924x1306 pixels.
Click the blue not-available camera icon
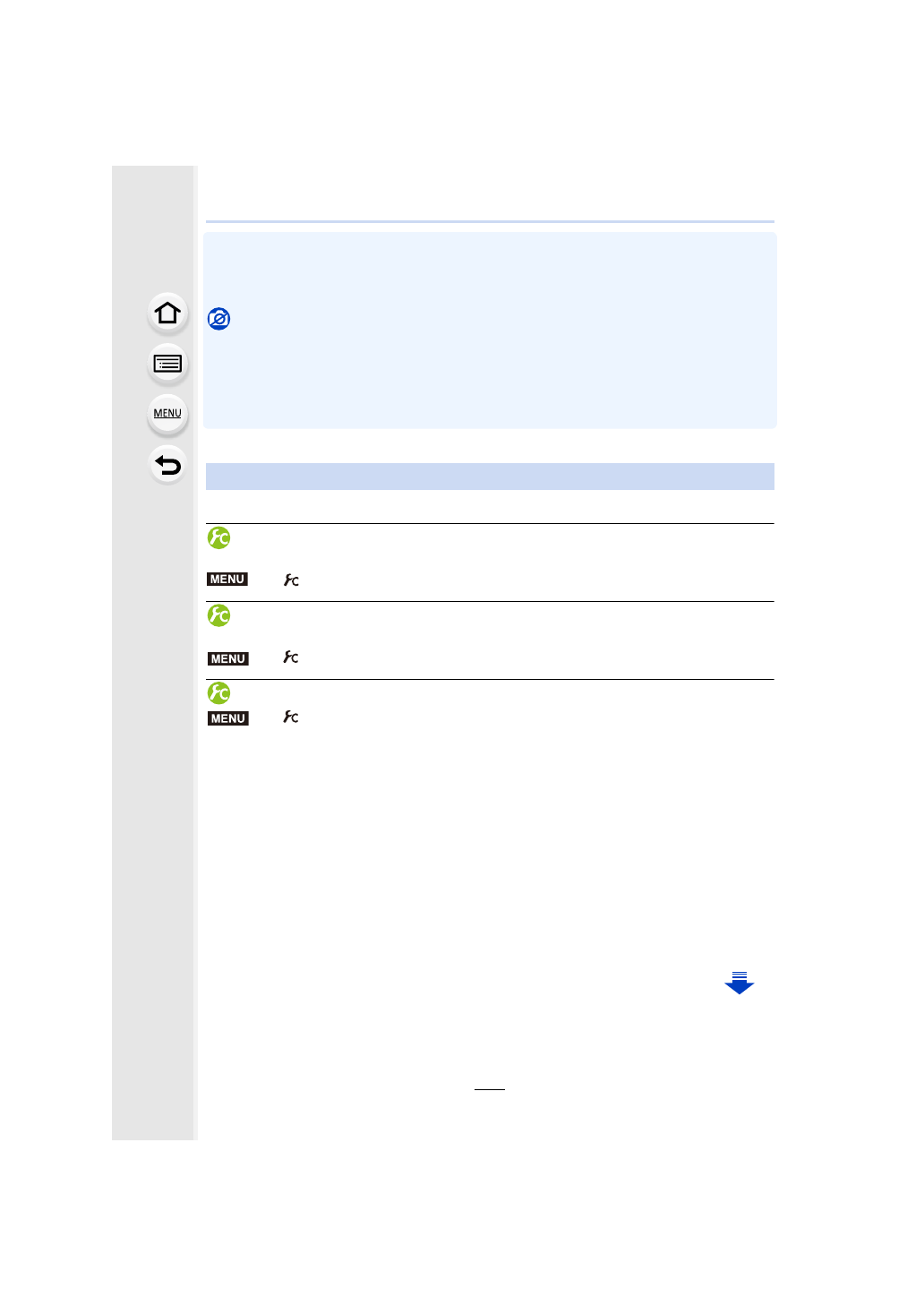(x=219, y=319)
